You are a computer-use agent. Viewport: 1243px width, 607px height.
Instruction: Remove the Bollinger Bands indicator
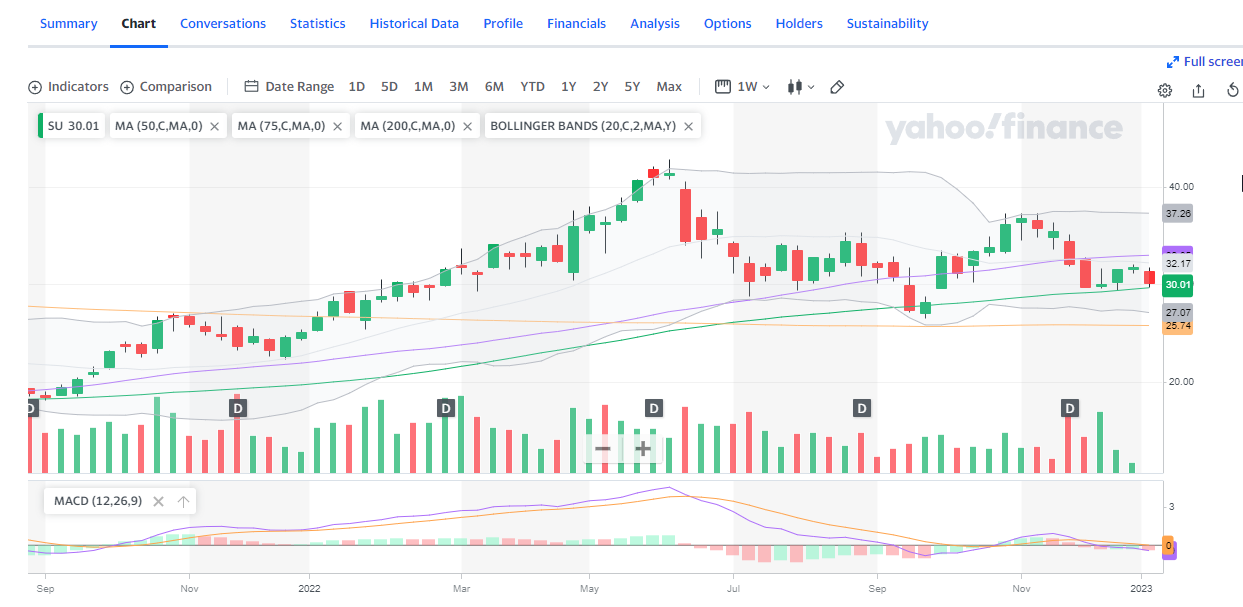pyautogui.click(x=687, y=127)
